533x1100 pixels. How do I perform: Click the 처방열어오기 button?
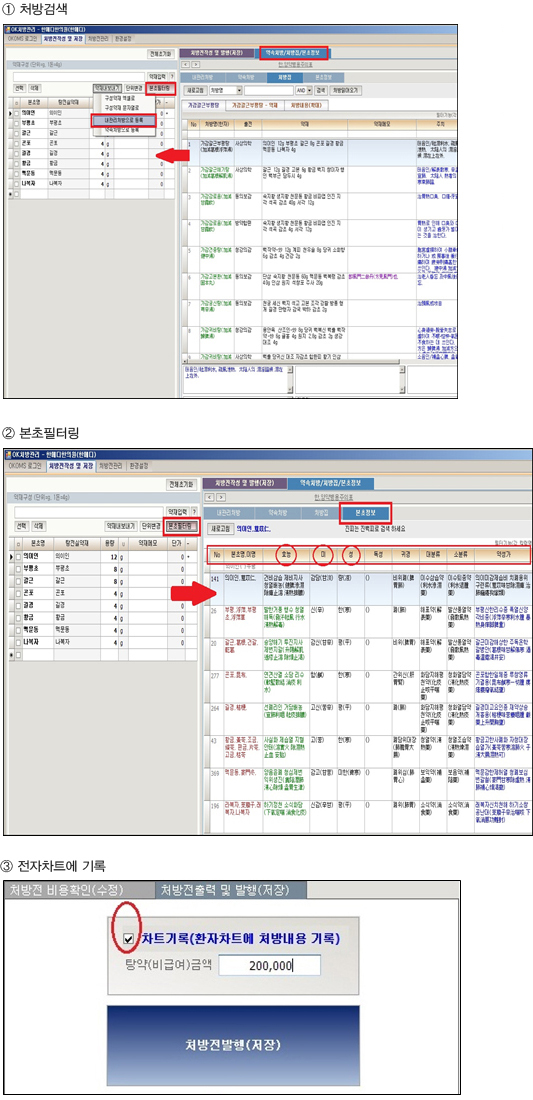point(346,90)
